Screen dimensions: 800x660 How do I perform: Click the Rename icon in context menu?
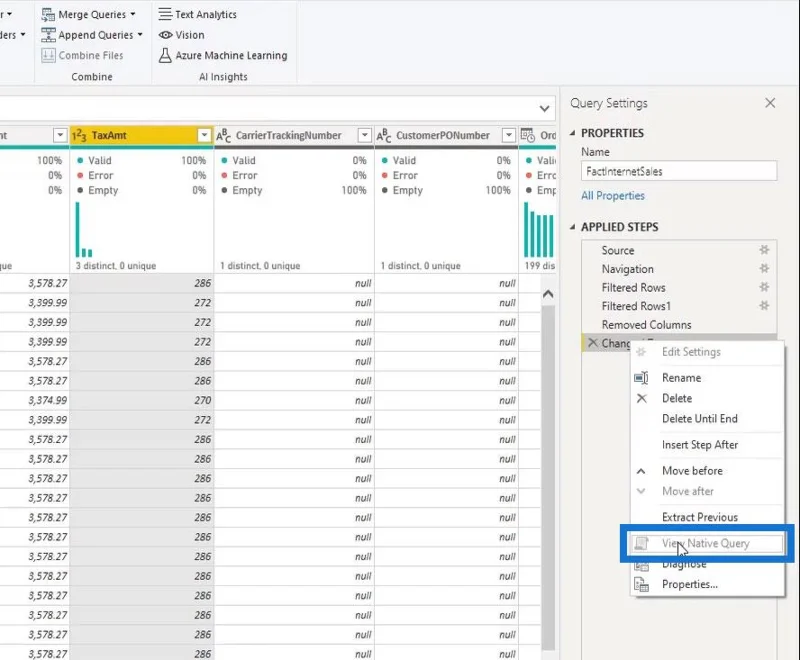641,378
